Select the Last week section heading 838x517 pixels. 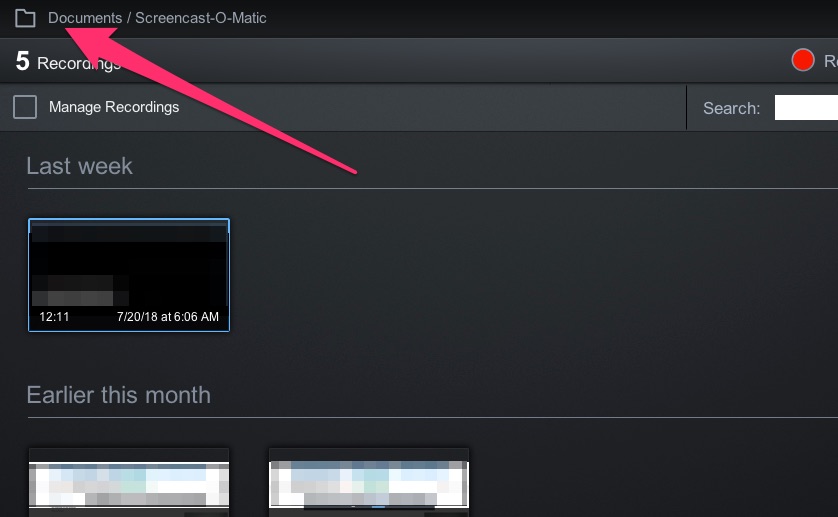(x=79, y=166)
